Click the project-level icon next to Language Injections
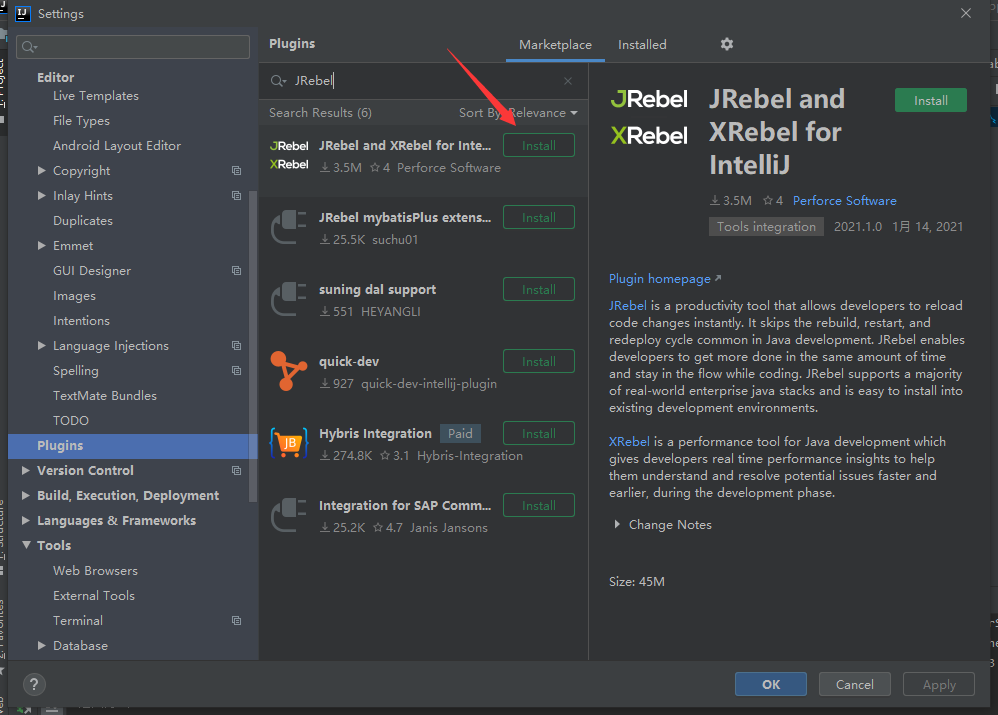 point(236,346)
